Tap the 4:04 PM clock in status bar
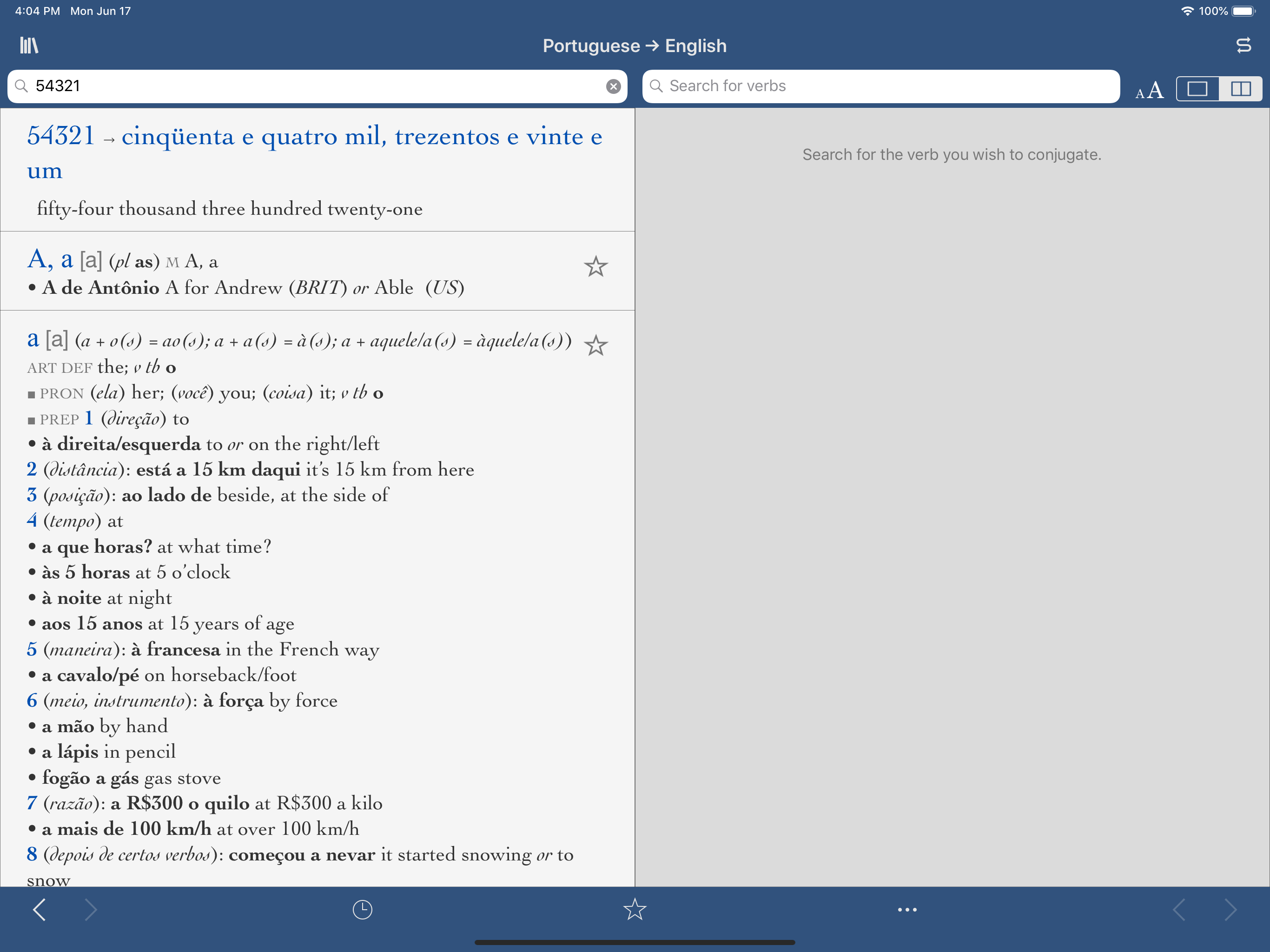The width and height of the screenshot is (1270, 952). (x=37, y=11)
